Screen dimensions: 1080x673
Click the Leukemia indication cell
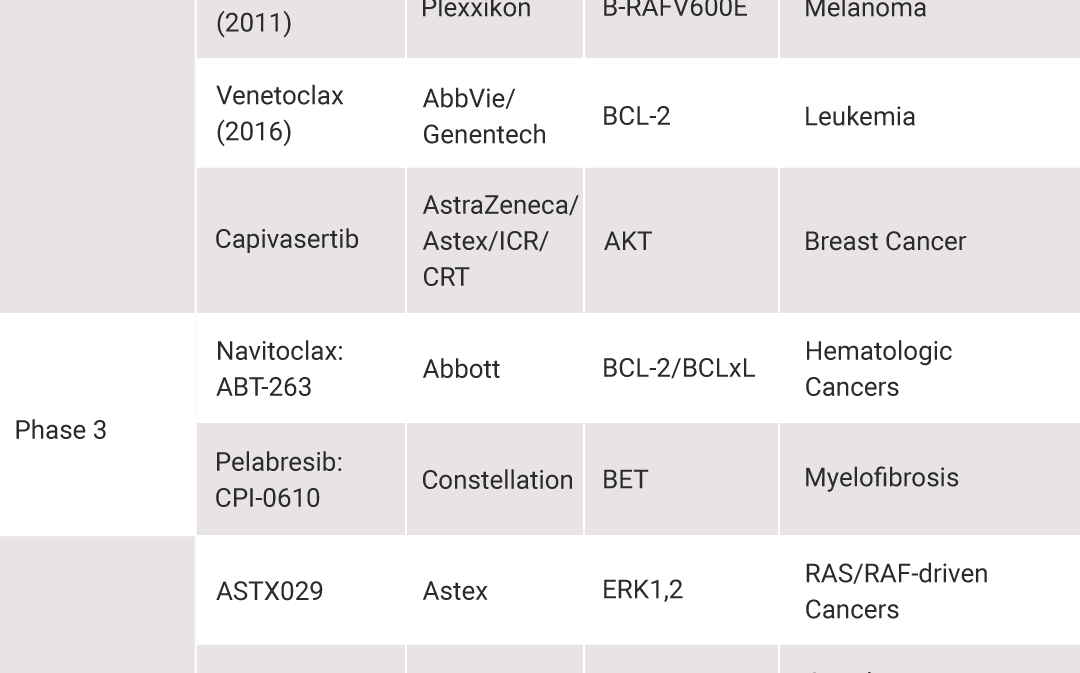[x=930, y=113]
